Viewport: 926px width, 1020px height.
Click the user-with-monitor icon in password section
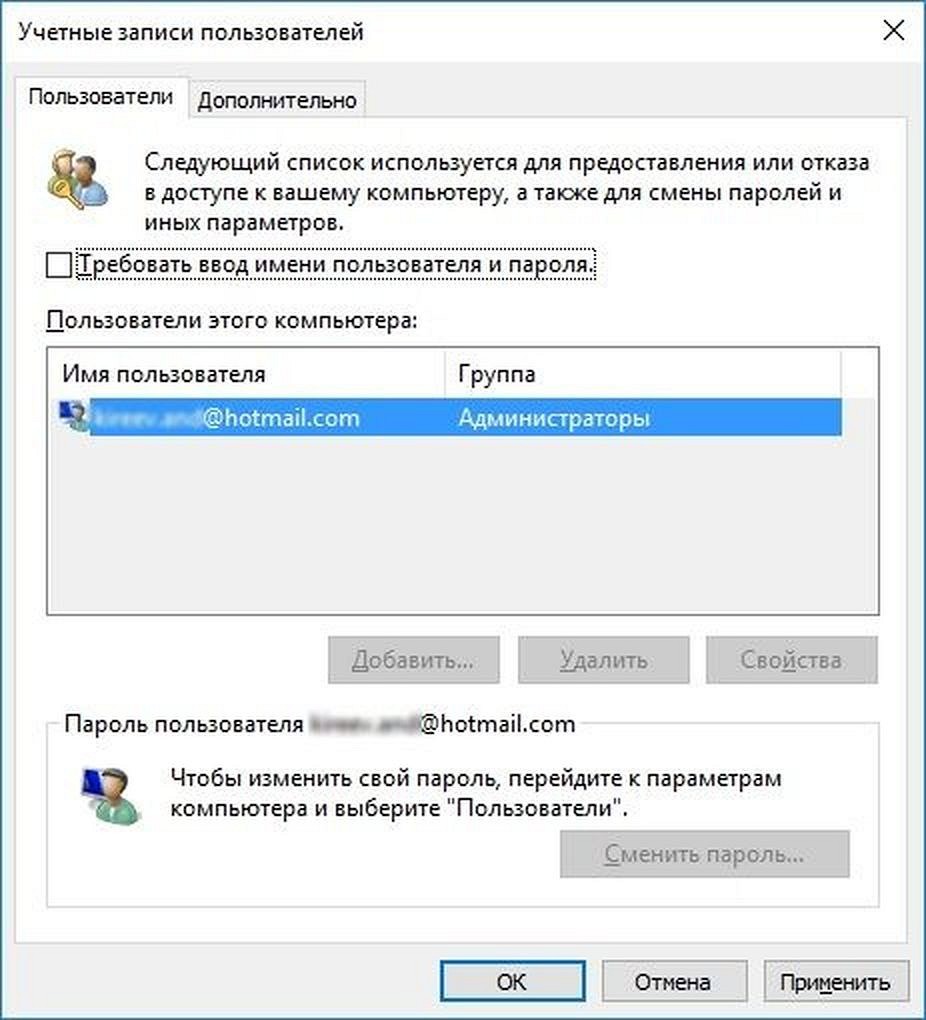click(x=110, y=796)
